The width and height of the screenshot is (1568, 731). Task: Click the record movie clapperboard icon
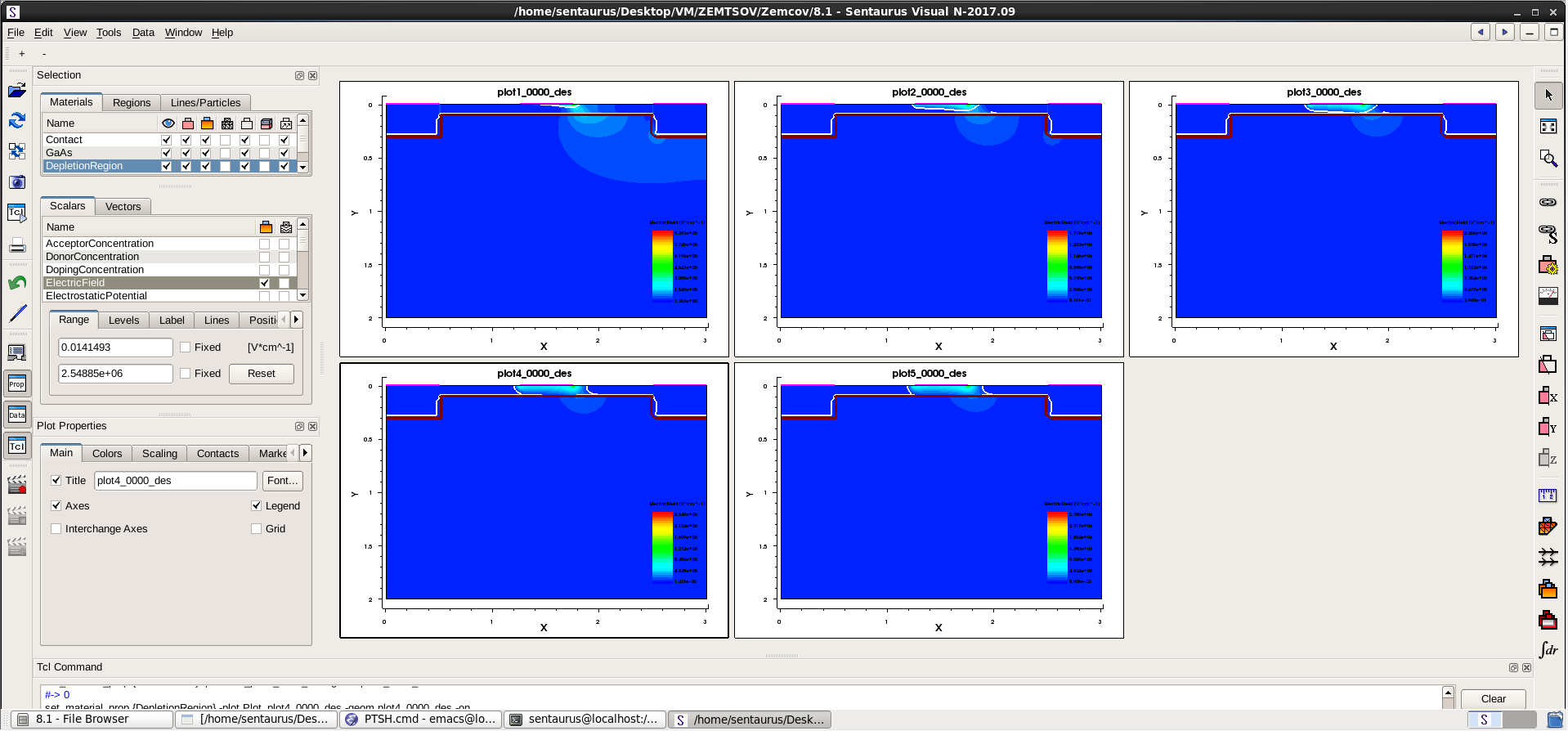click(16, 484)
